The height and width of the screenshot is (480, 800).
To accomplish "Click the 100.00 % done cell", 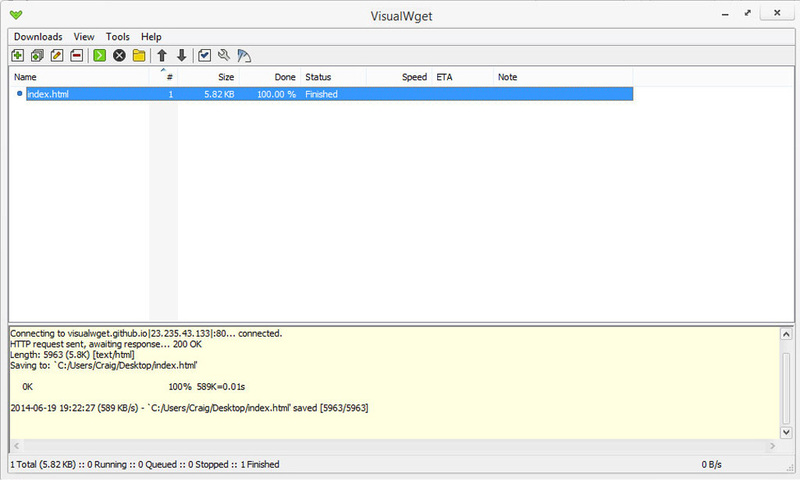I will pyautogui.click(x=276, y=94).
